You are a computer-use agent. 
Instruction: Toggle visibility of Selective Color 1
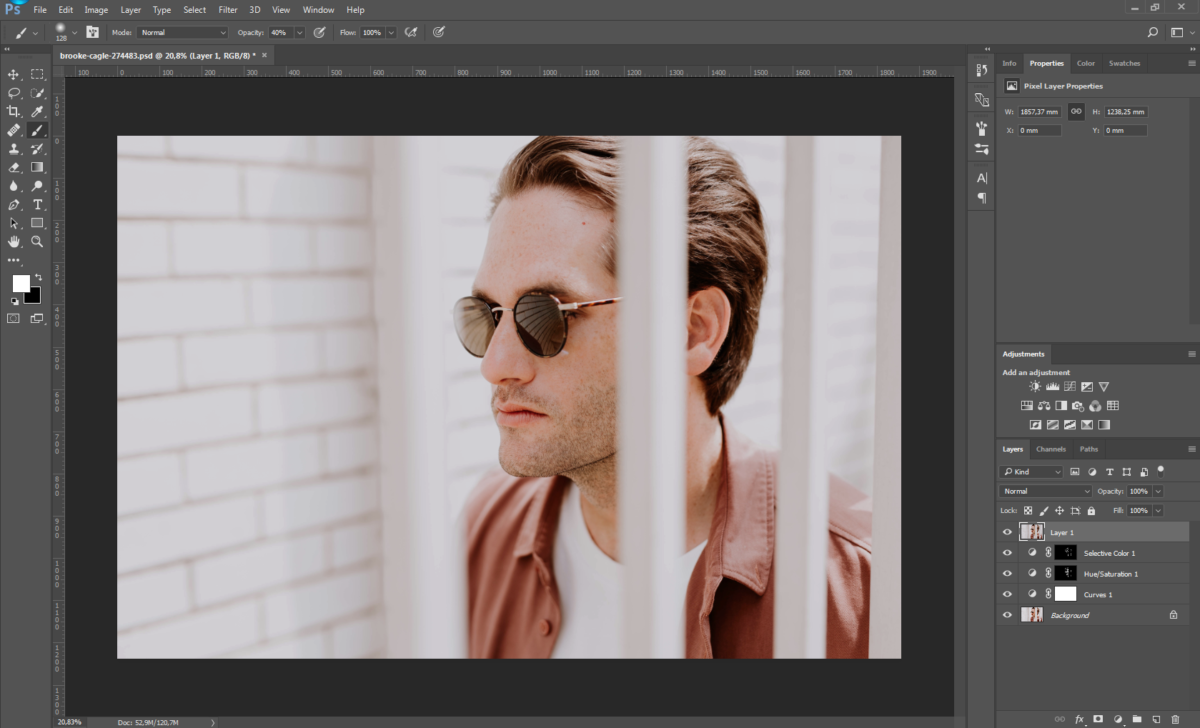coord(1007,552)
